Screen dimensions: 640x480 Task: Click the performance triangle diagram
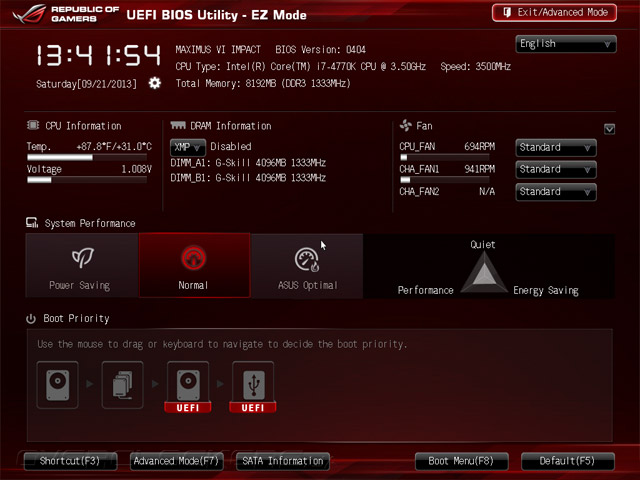[484, 273]
